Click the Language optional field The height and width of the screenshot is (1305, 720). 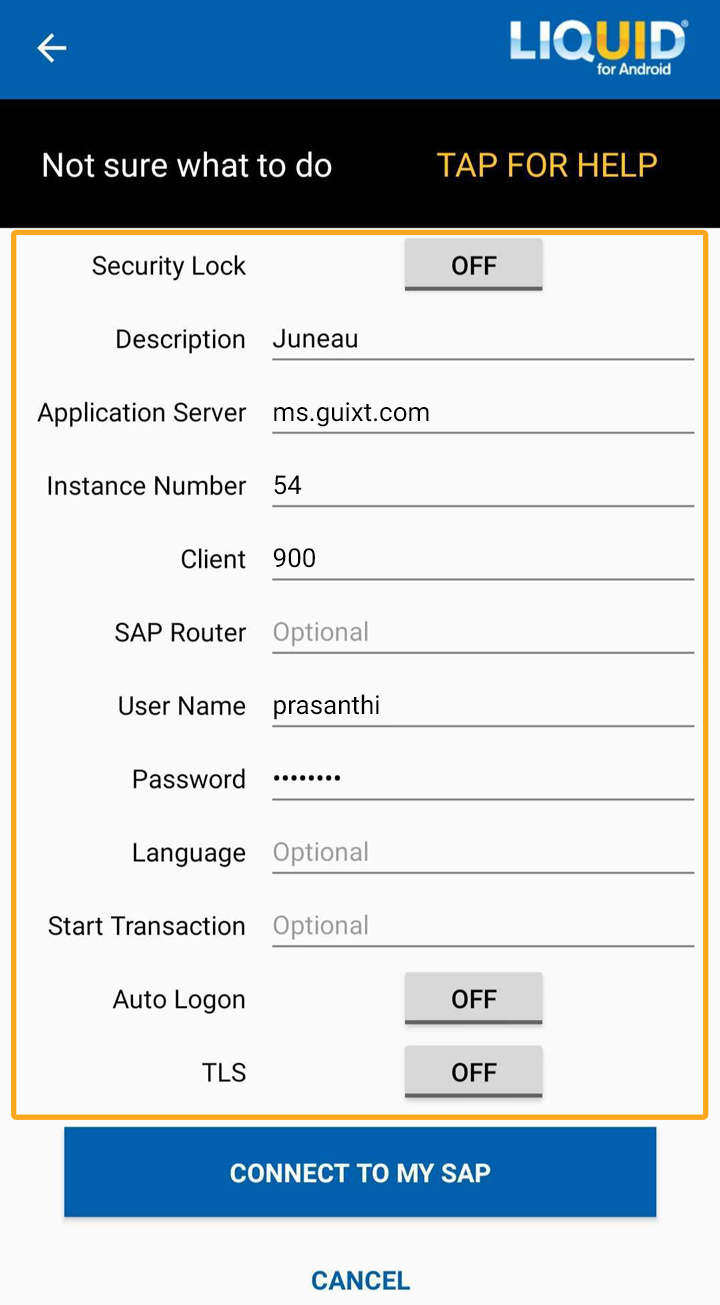point(482,852)
